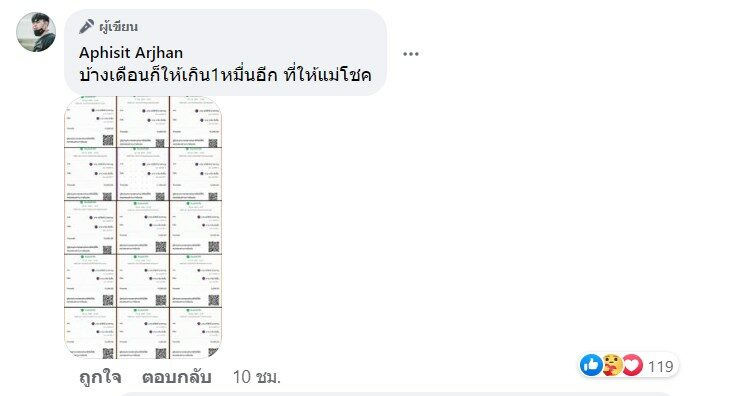The image size is (730, 396).
Task: Click the center slip of the collage
Action: (143, 228)
